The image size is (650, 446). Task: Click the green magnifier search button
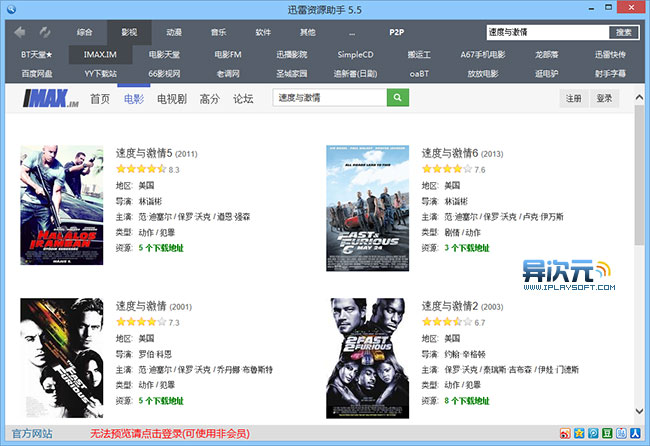[x=398, y=97]
